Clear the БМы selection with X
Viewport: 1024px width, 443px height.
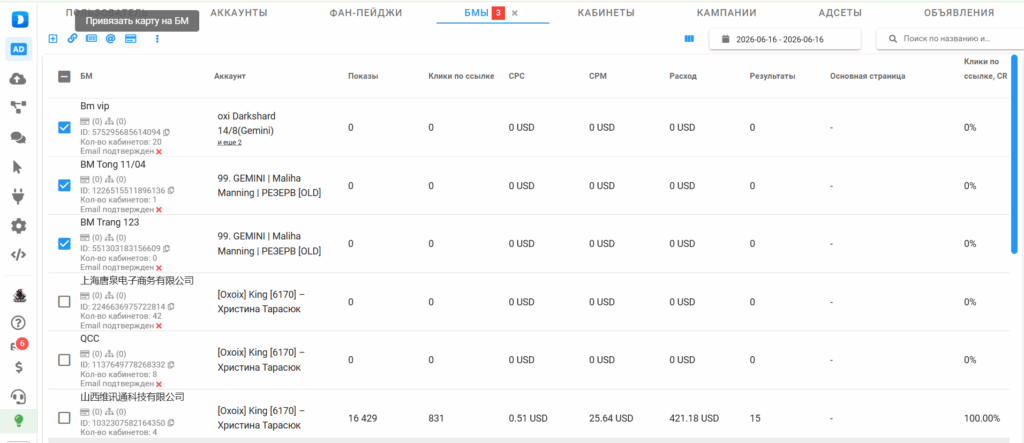tap(515, 13)
